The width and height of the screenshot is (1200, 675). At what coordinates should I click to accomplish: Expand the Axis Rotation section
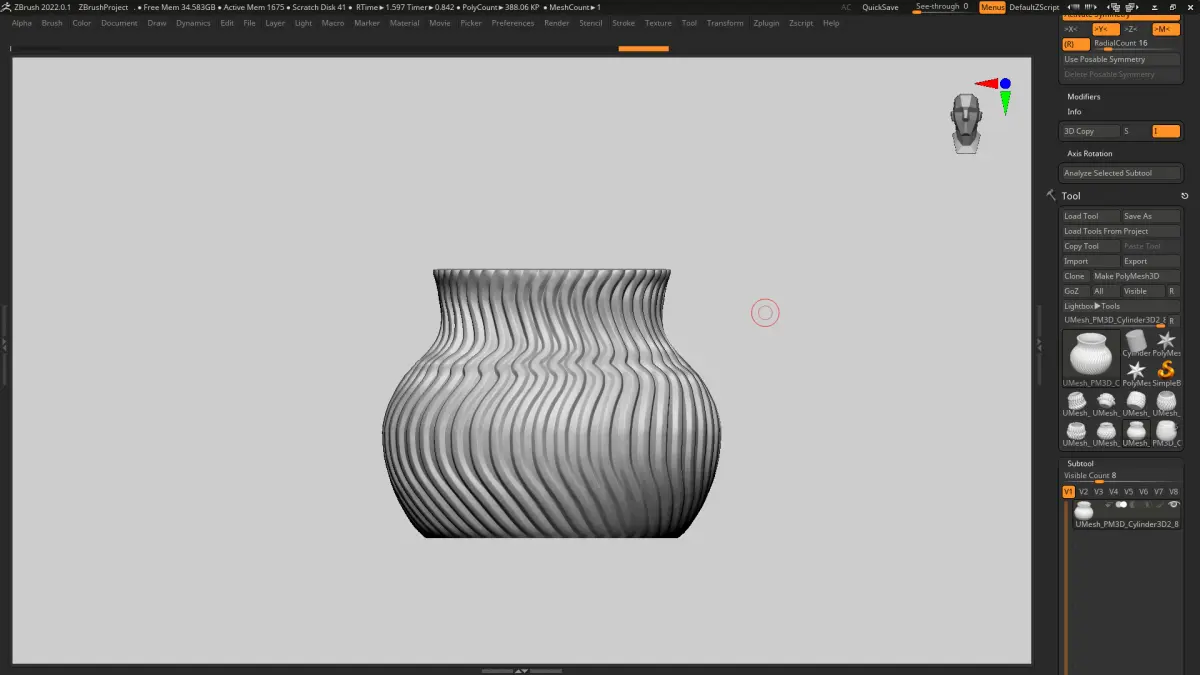coord(1089,154)
